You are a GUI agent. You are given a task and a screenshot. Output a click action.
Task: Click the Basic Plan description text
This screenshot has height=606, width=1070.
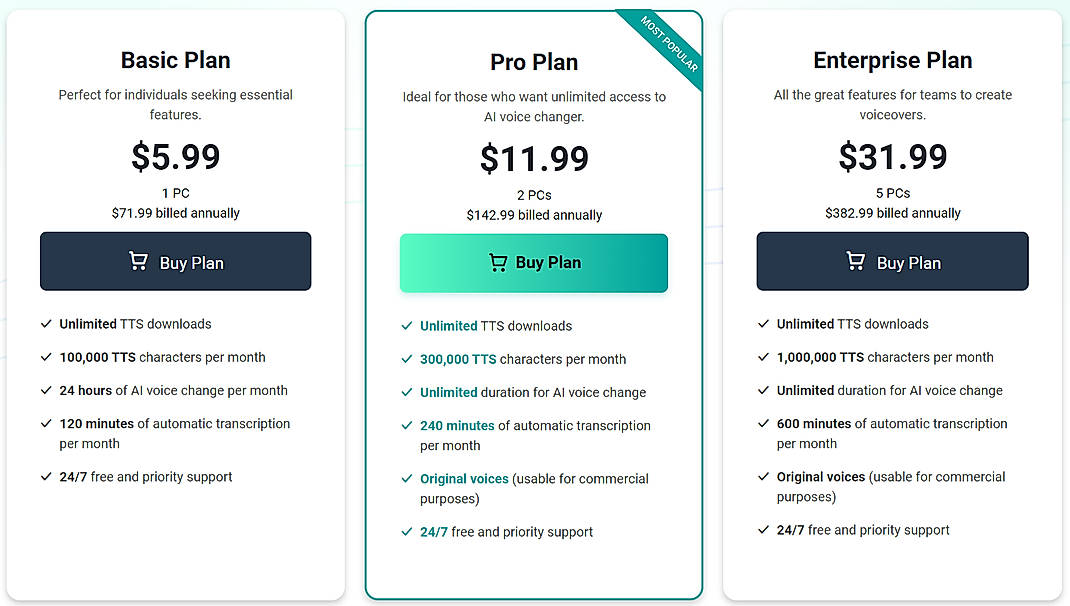pyautogui.click(x=175, y=104)
